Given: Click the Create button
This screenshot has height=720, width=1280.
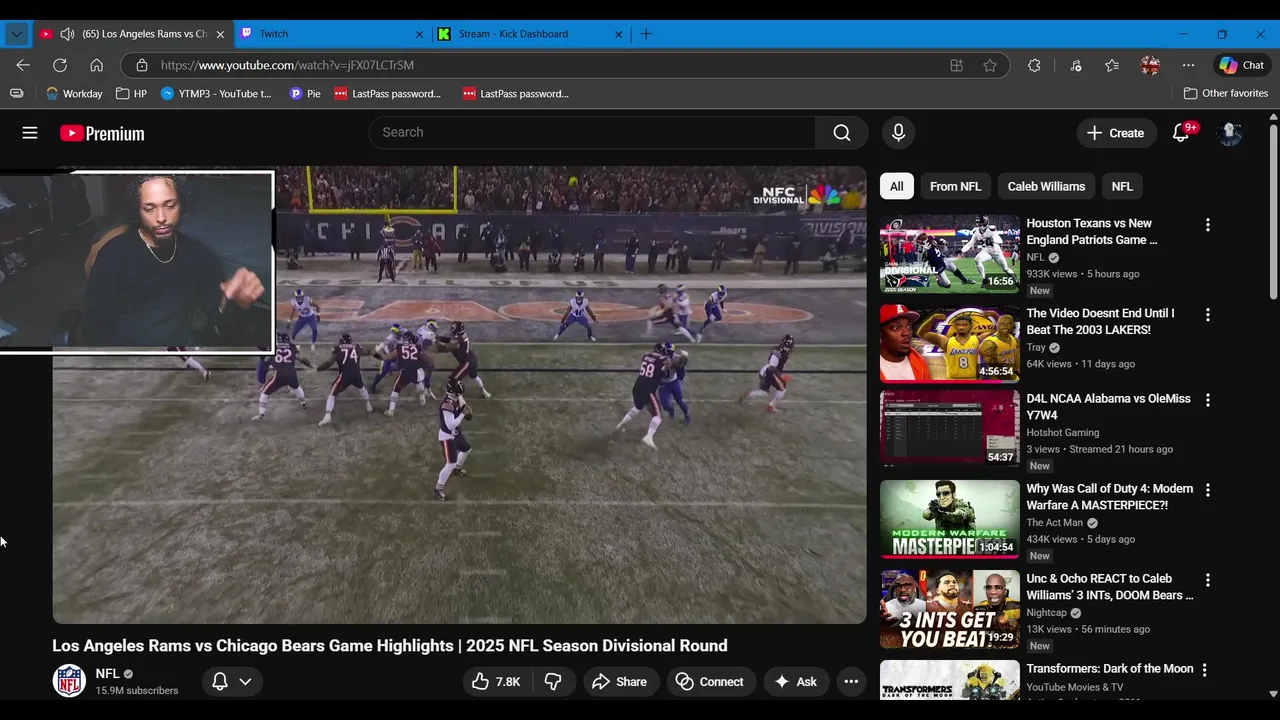Looking at the screenshot, I should click(1115, 133).
